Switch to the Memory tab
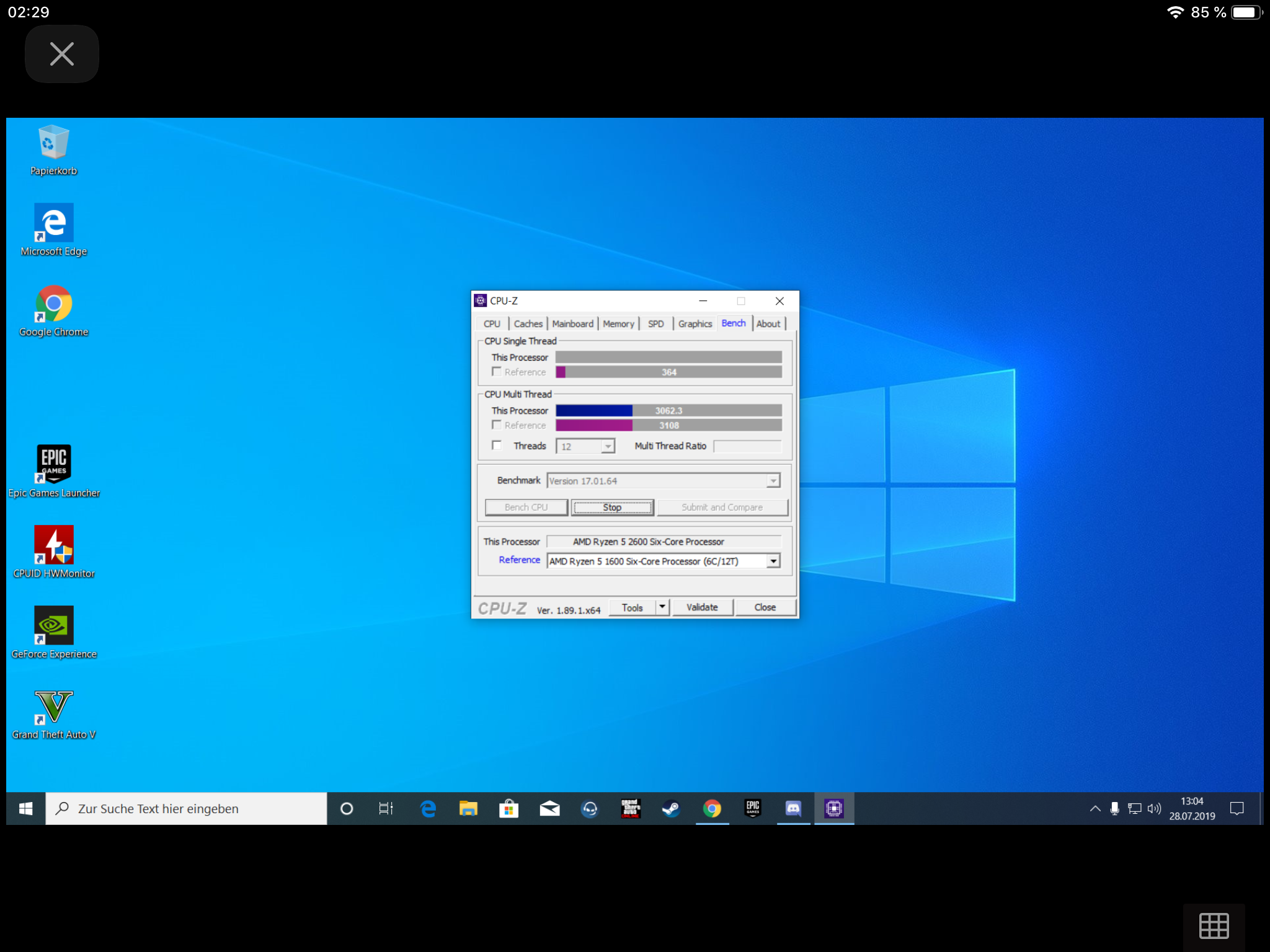Screen dimensions: 1270x952 tap(618, 324)
